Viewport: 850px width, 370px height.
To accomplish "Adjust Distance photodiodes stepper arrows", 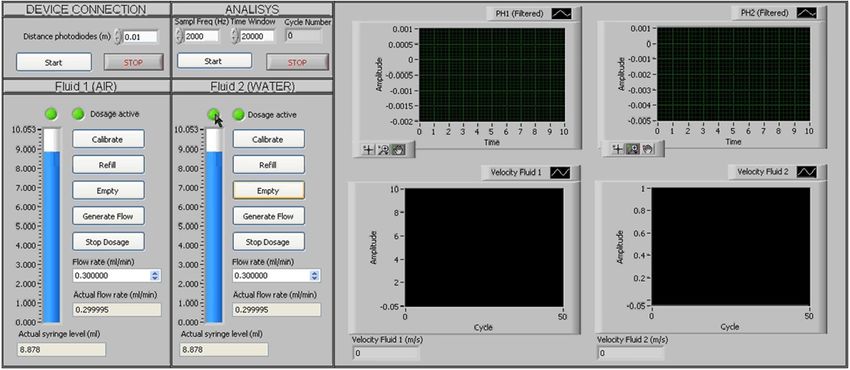I will pyautogui.click(x=118, y=37).
